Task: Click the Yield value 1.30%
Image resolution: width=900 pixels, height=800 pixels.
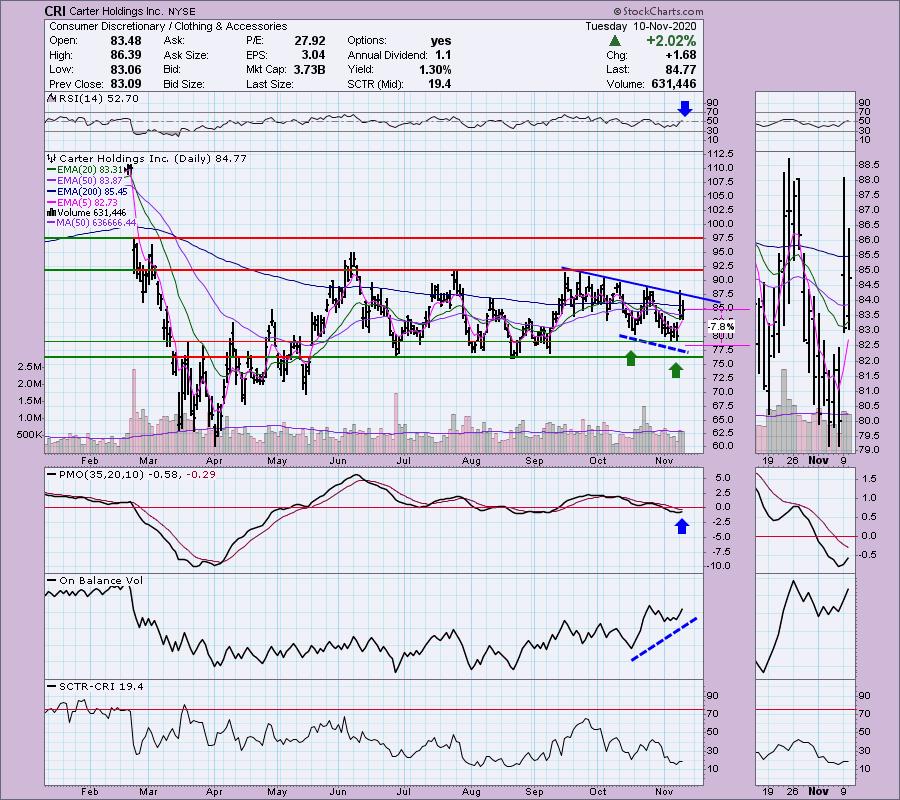Action: coord(435,69)
